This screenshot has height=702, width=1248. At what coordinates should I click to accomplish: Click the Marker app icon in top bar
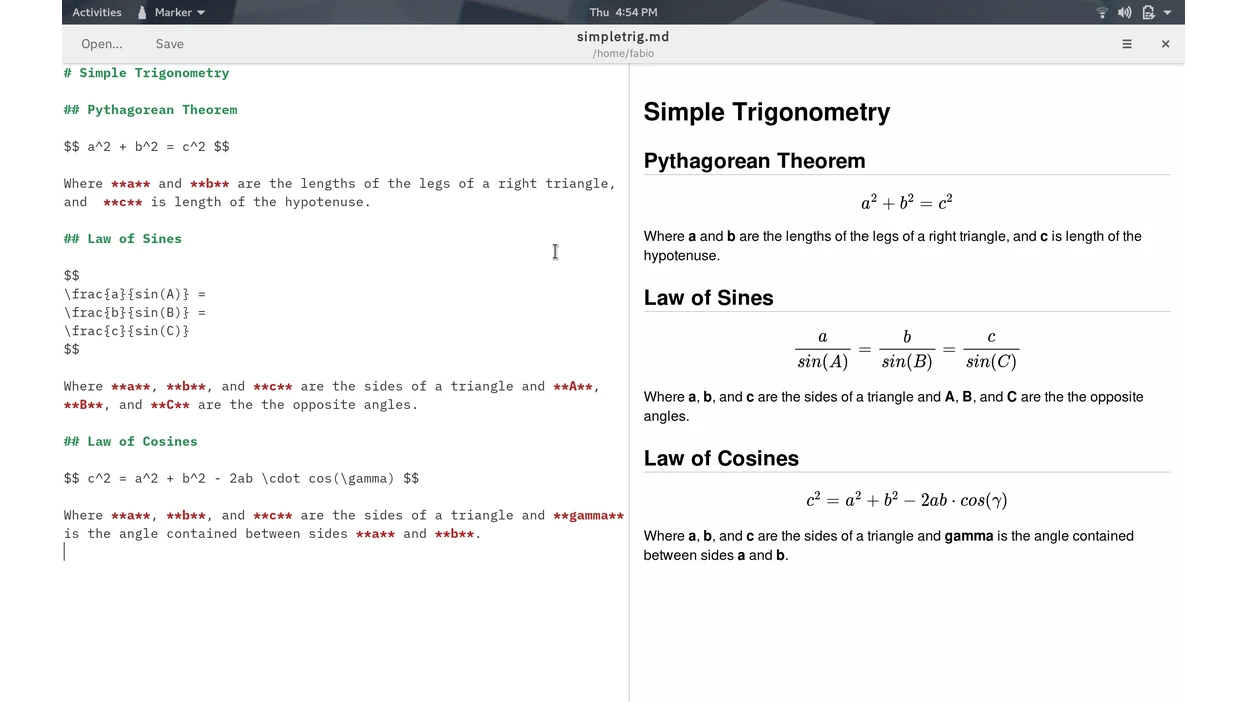[x=143, y=12]
